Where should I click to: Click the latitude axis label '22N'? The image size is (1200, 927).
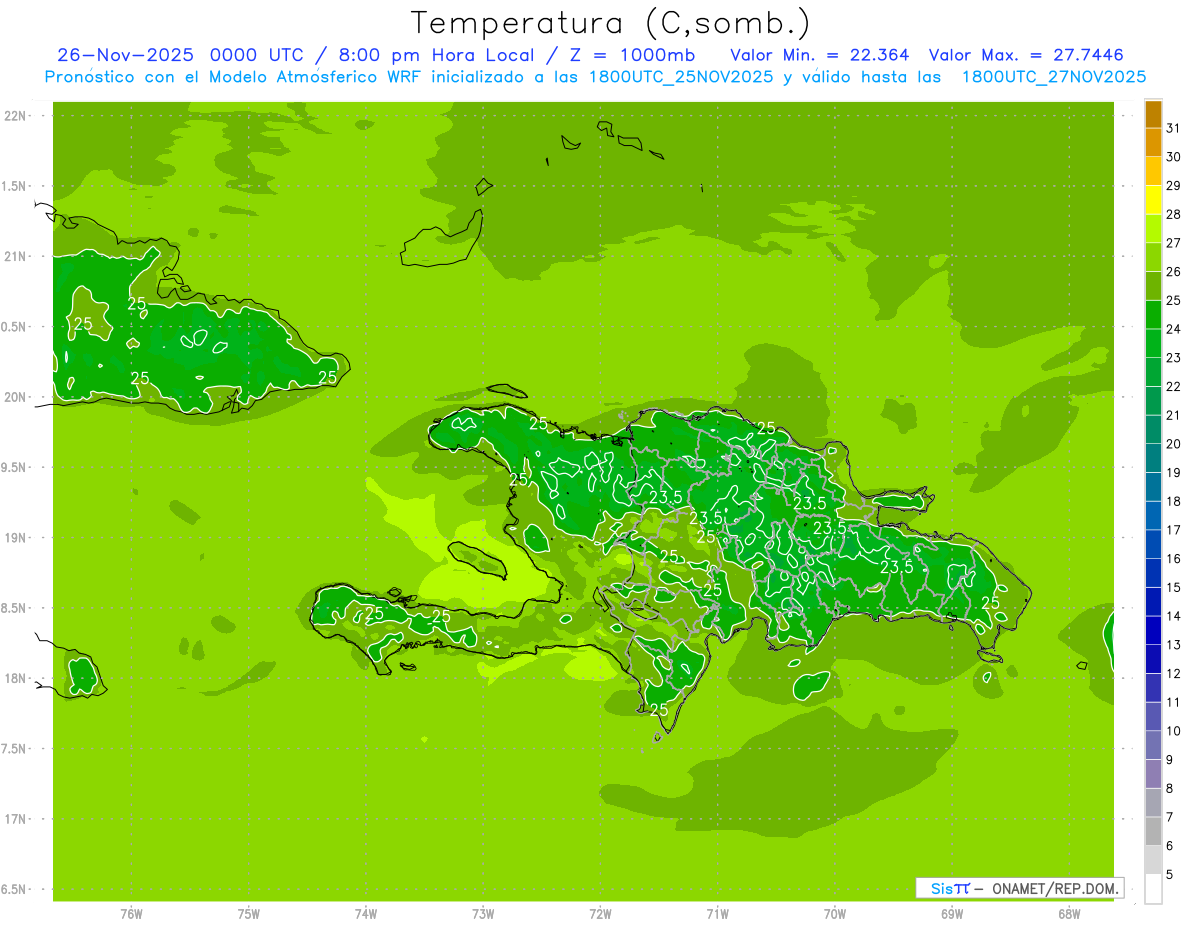pos(15,115)
